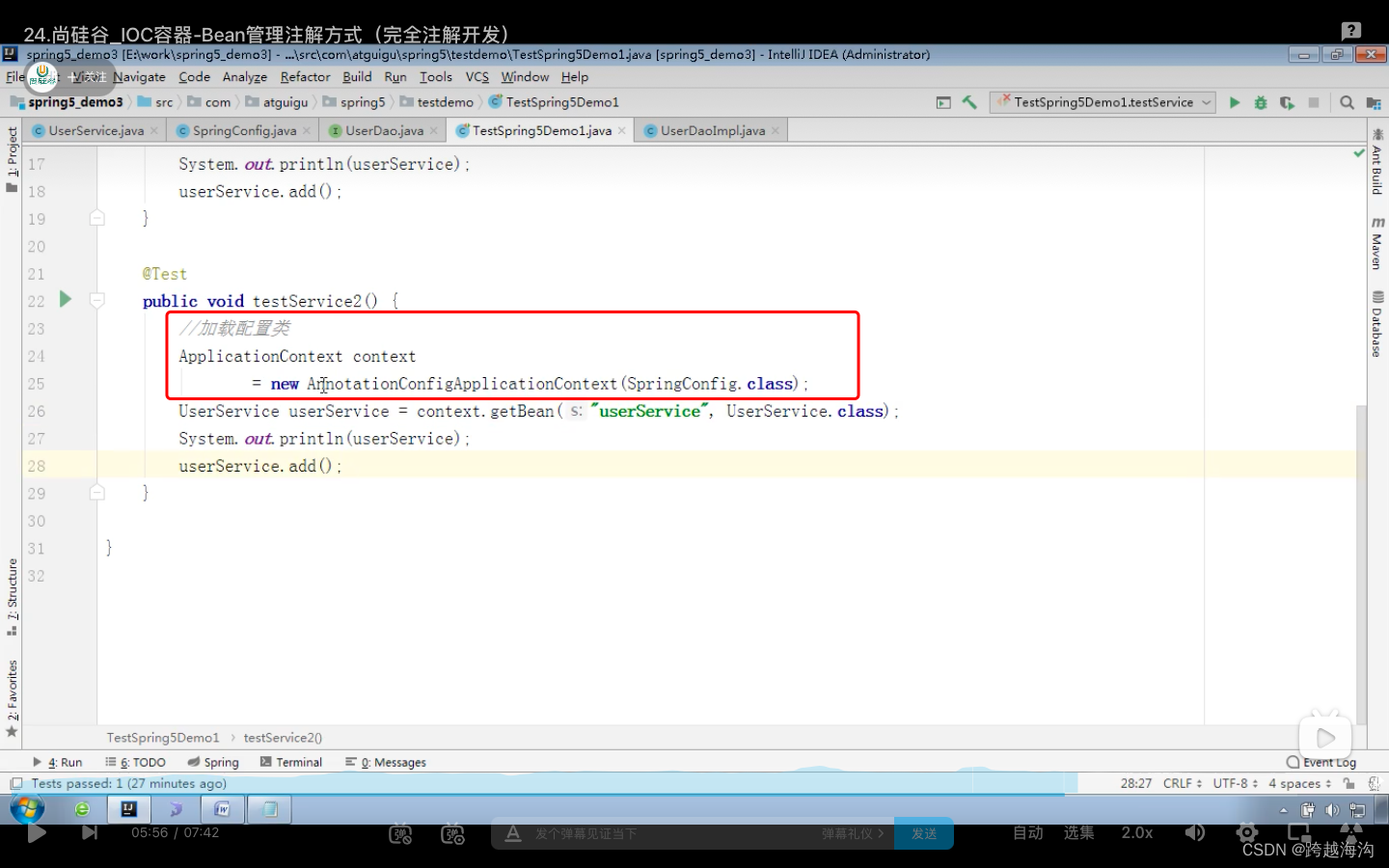Screen dimensions: 1389x868
Task: Open the Project tool window stripe
Action: [12, 159]
